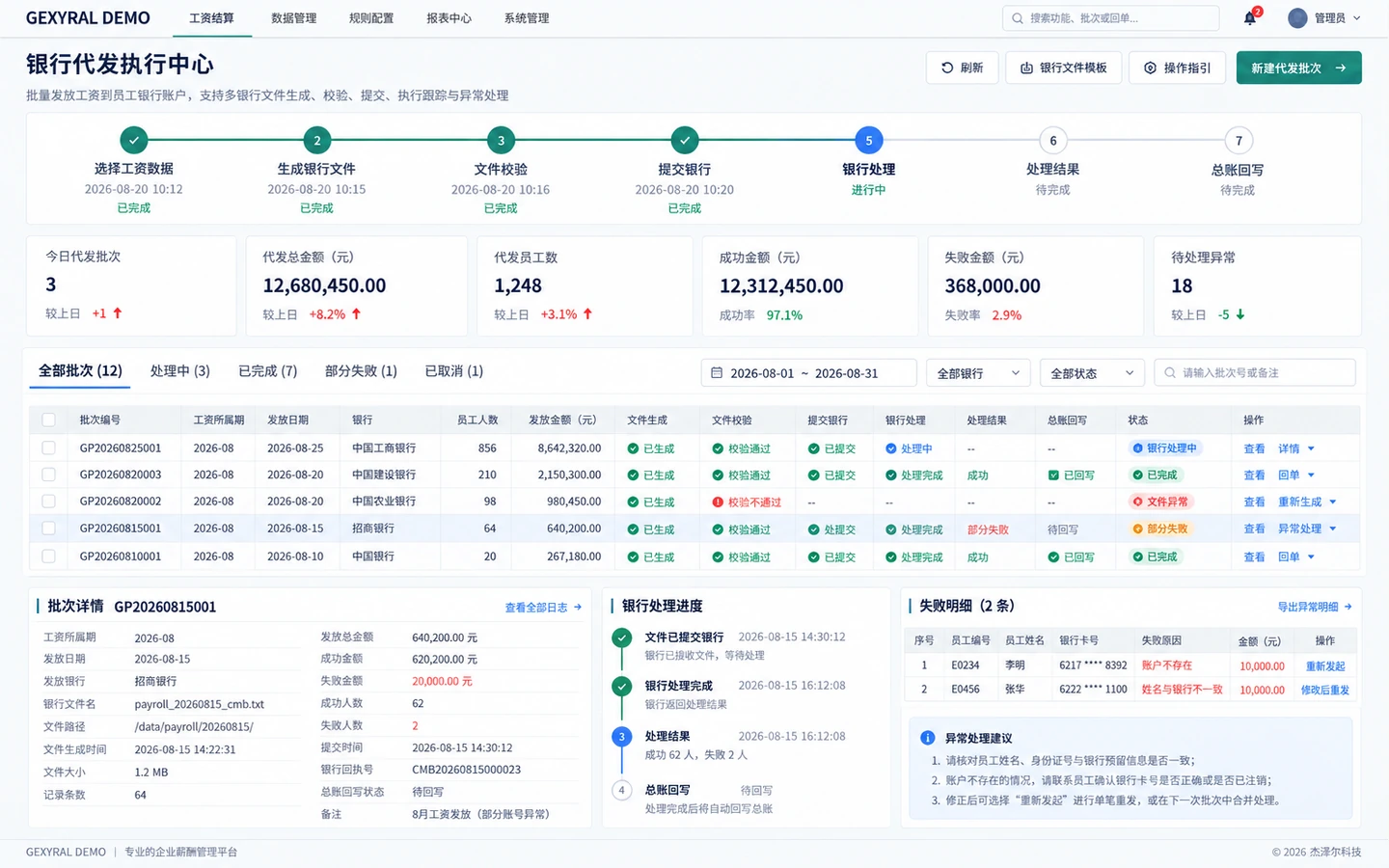This screenshot has width=1389, height=868.
Task: Click 修改后重发 for employee E0456
Action: coord(1325,690)
